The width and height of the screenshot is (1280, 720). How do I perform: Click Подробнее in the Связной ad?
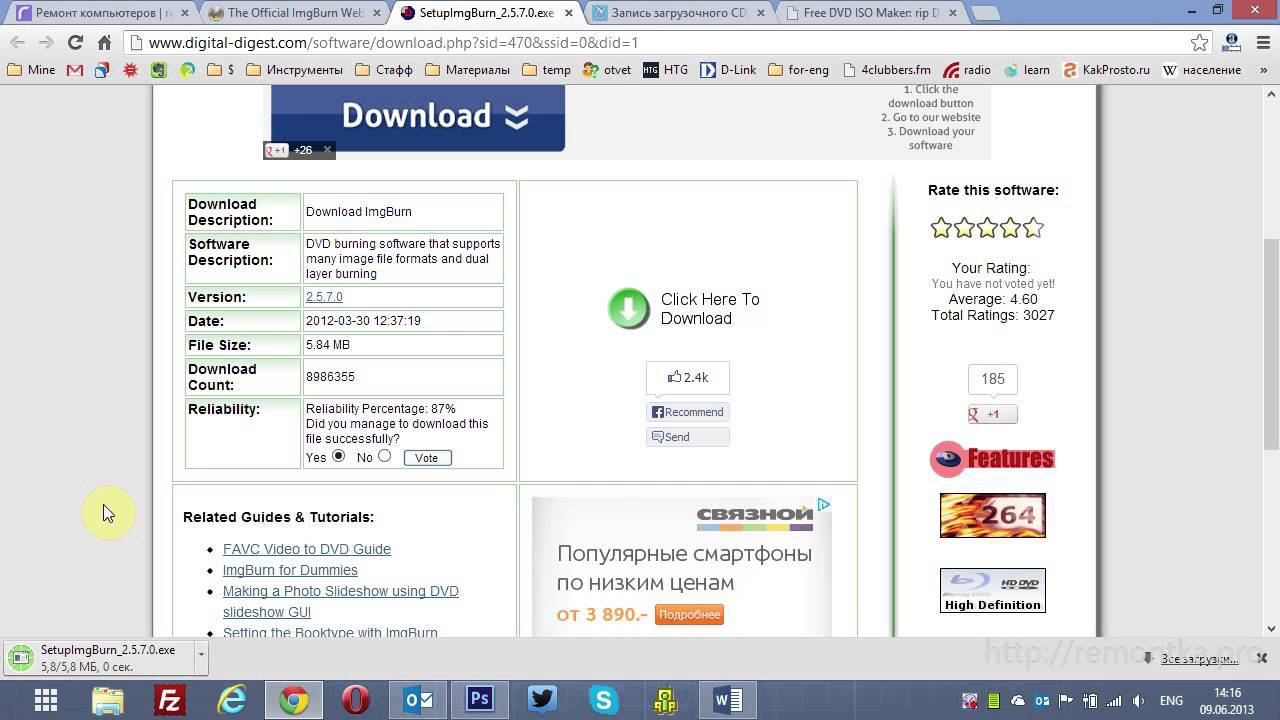(x=689, y=614)
